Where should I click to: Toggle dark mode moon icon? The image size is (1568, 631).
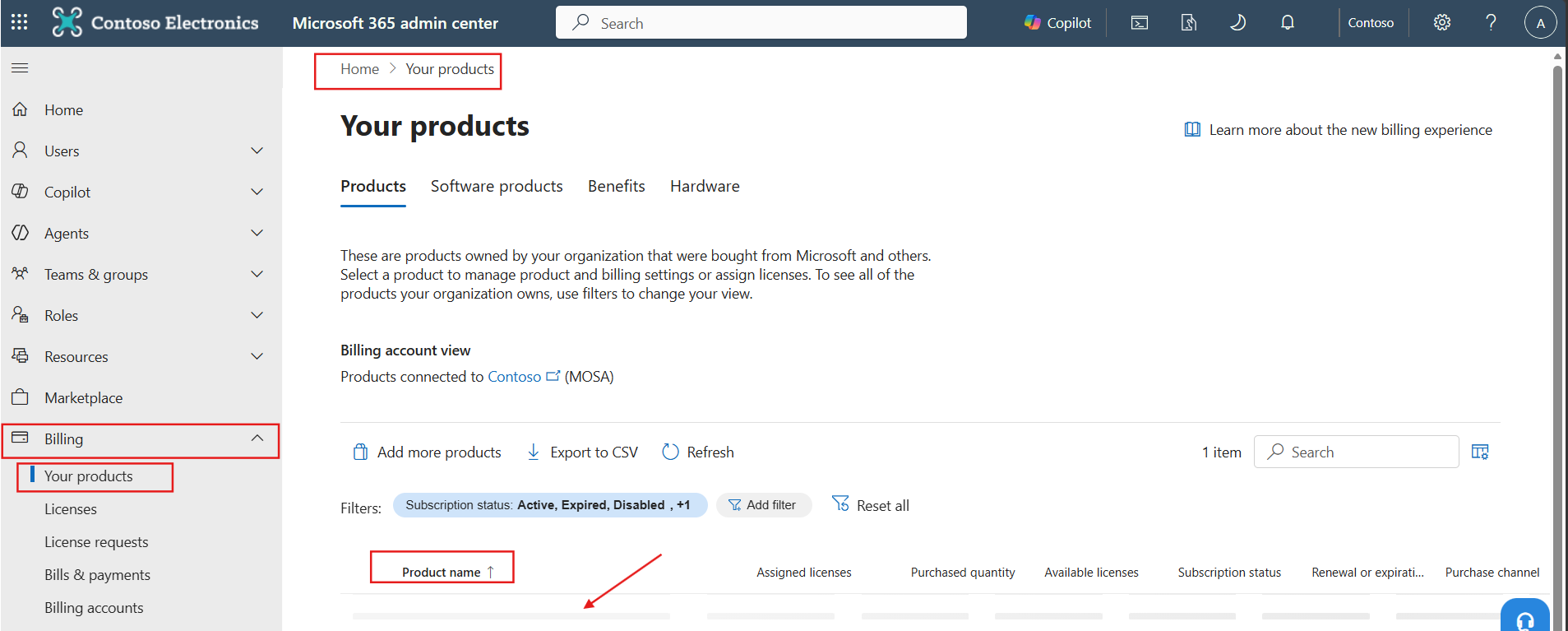(1237, 23)
